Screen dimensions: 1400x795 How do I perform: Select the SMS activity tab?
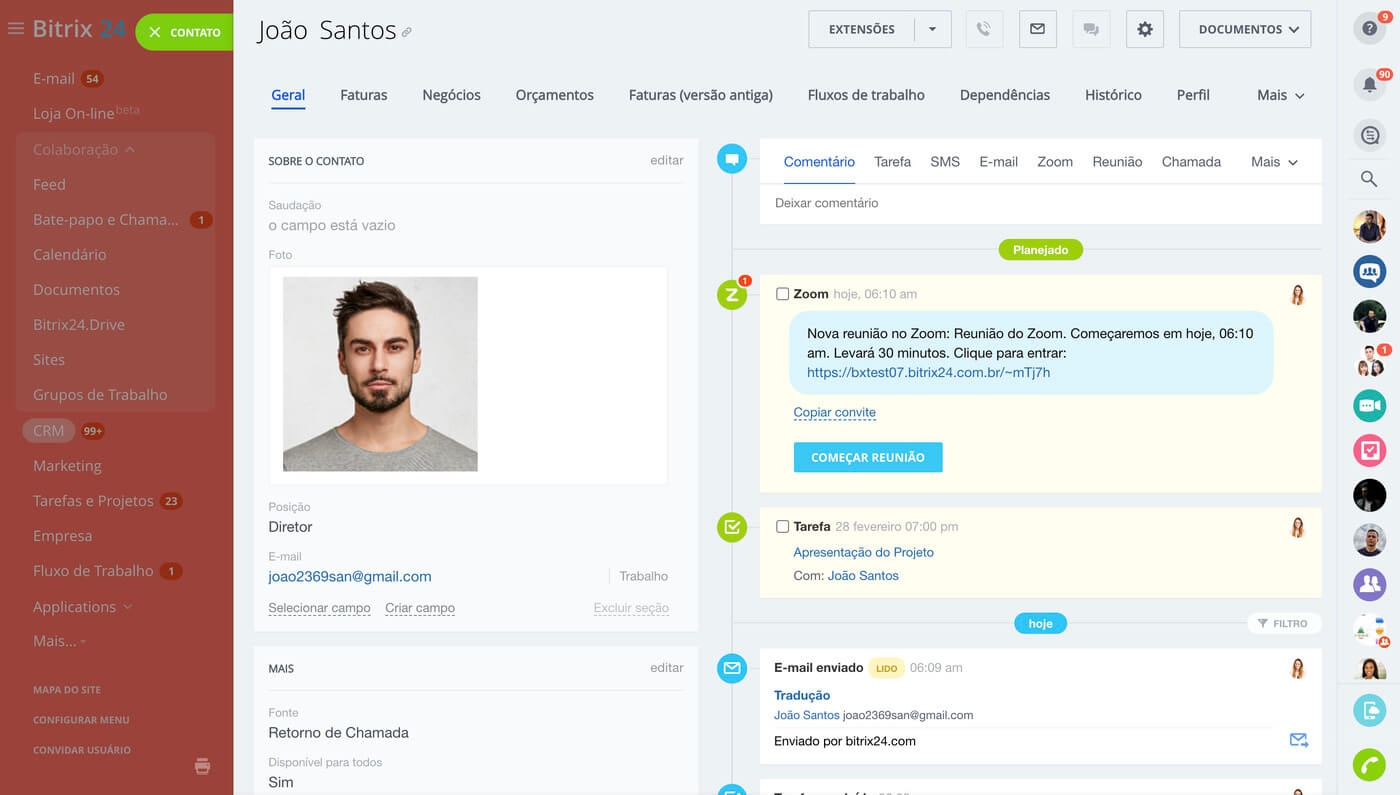pyautogui.click(x=944, y=162)
